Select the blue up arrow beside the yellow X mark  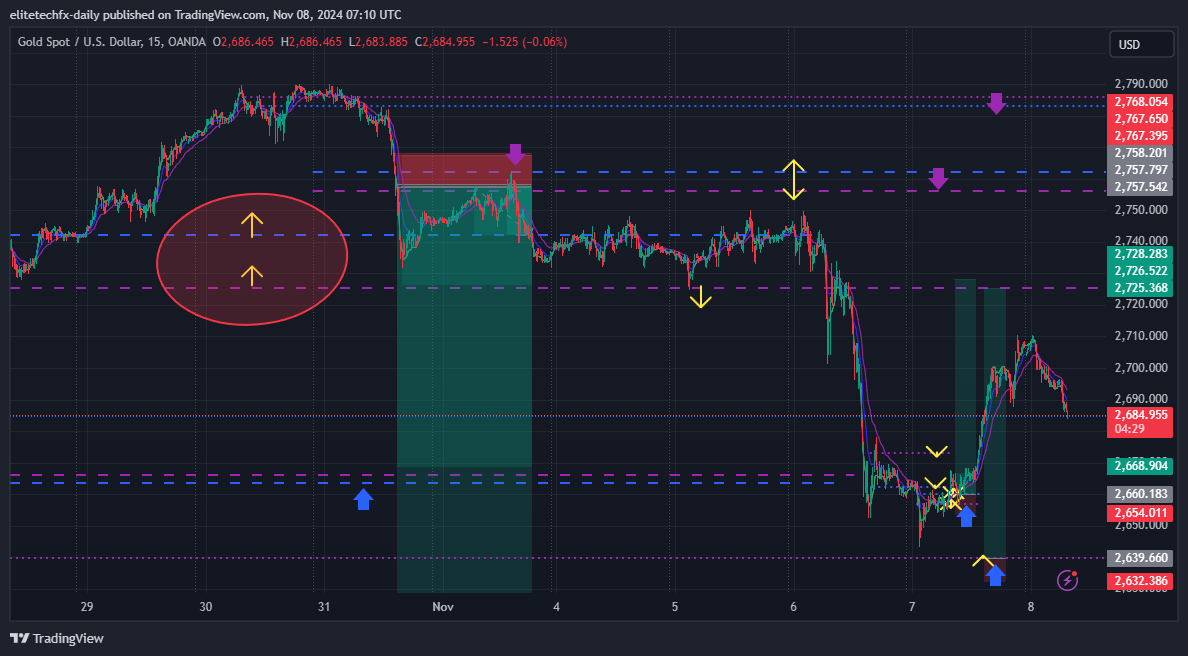(x=966, y=516)
